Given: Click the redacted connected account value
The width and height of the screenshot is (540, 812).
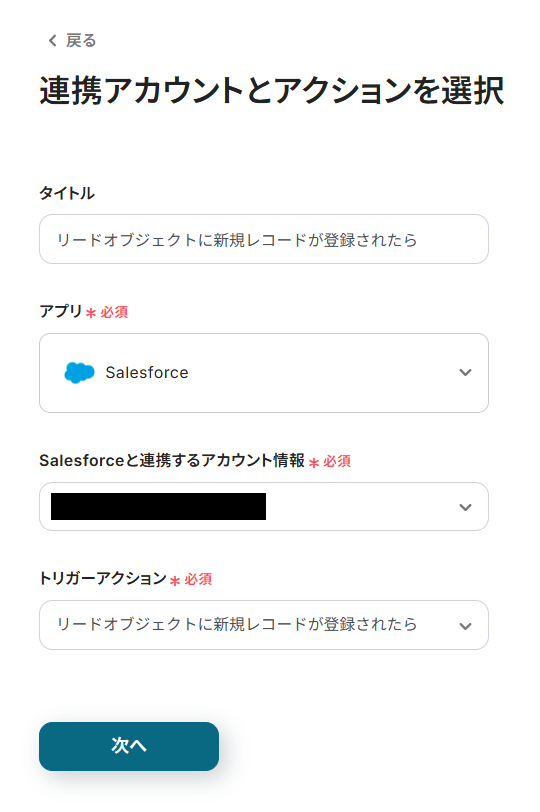Looking at the screenshot, I should pyautogui.click(x=158, y=506).
